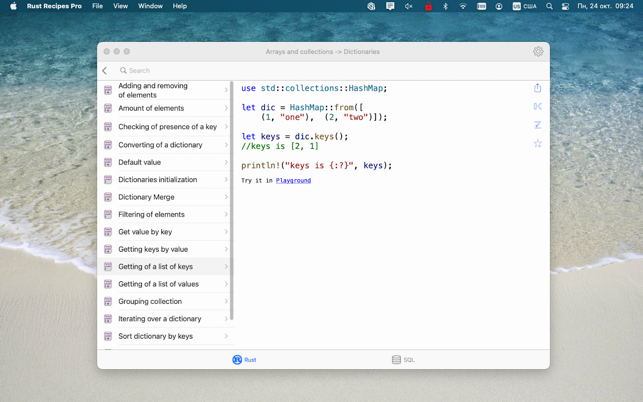Select 'Dictionary Merge' recipe text
Image resolution: width=643 pixels, height=402 pixels.
coord(146,197)
